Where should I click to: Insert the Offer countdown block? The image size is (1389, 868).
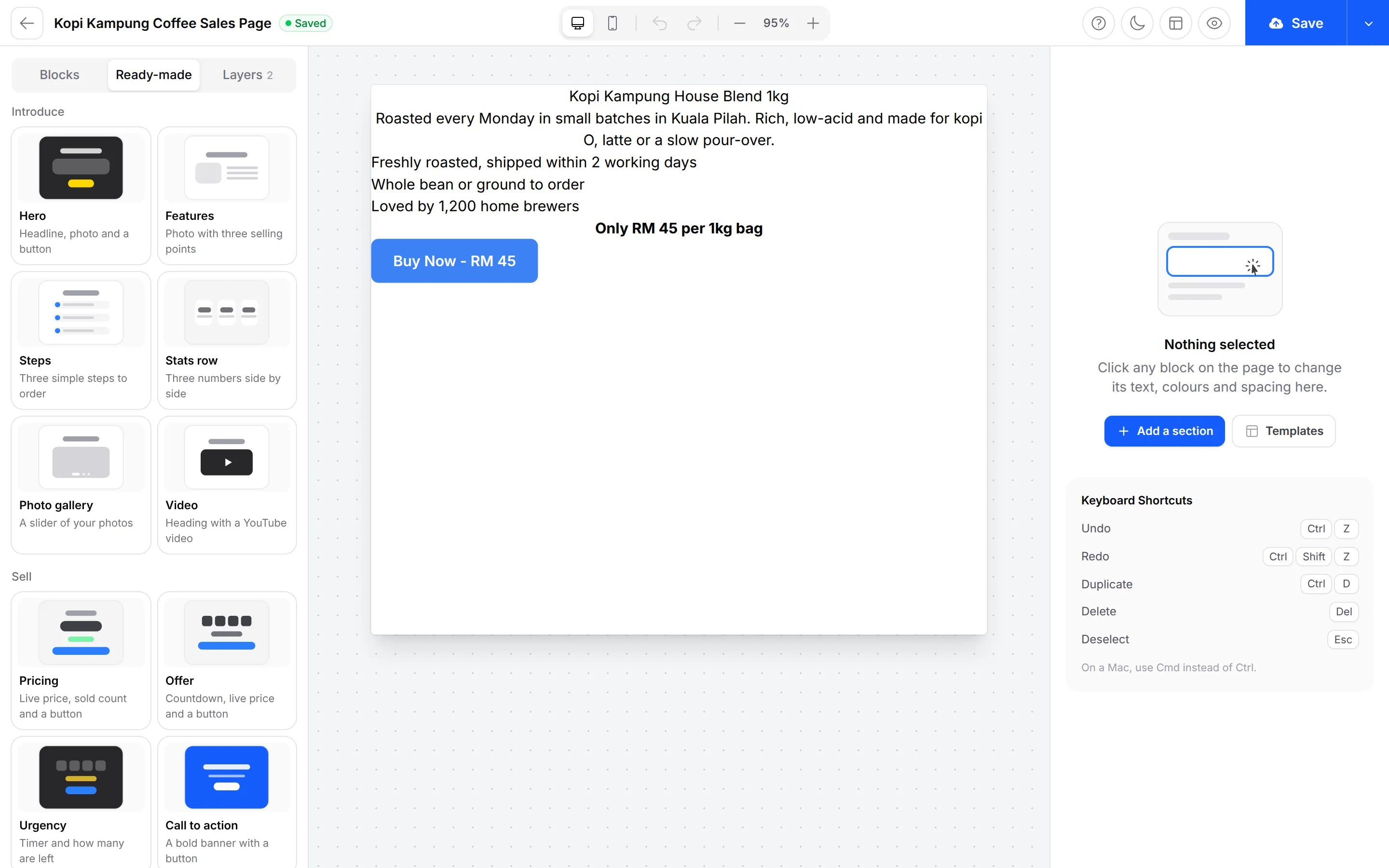tap(227, 661)
